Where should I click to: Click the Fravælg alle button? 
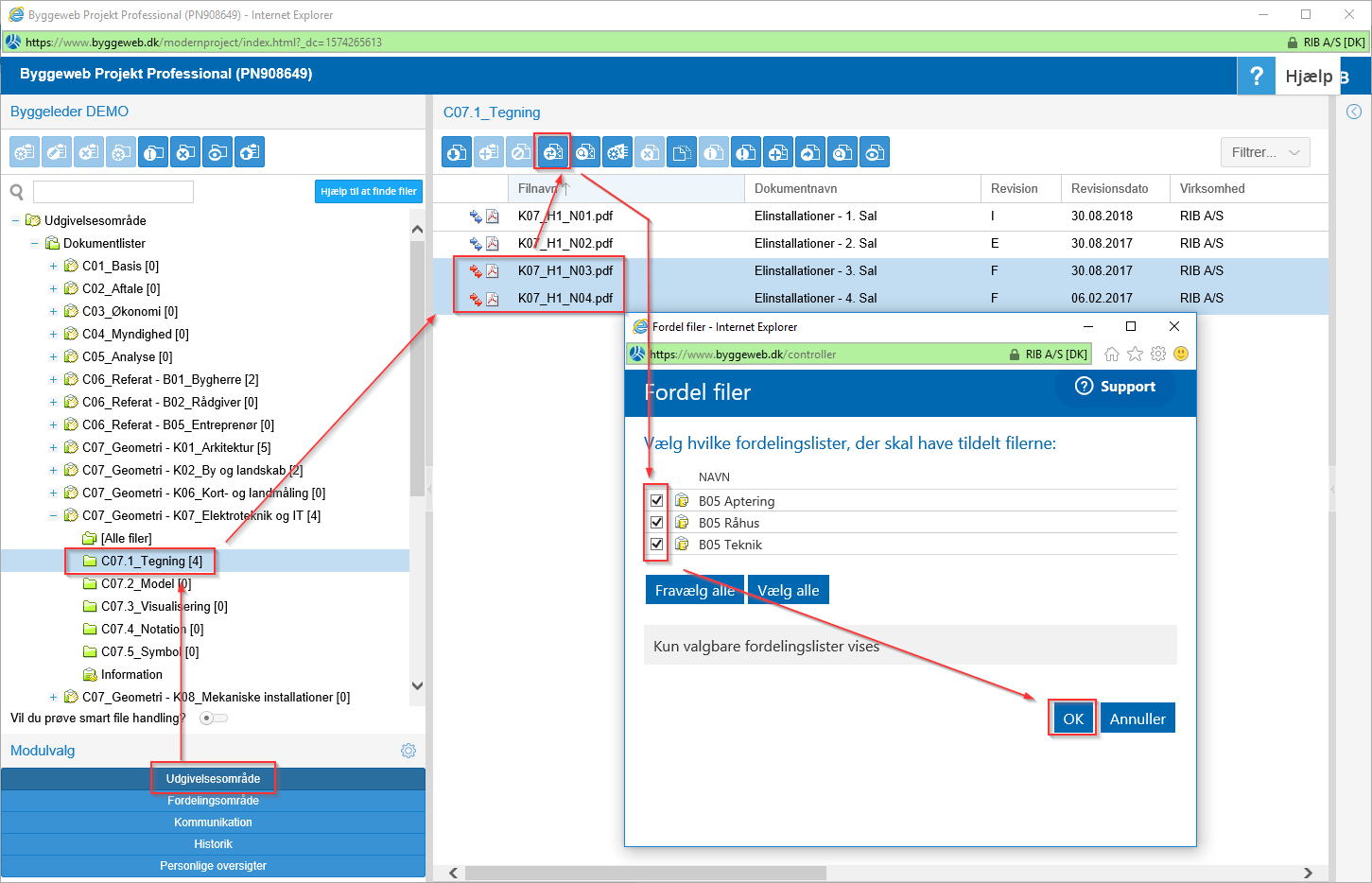tap(694, 590)
